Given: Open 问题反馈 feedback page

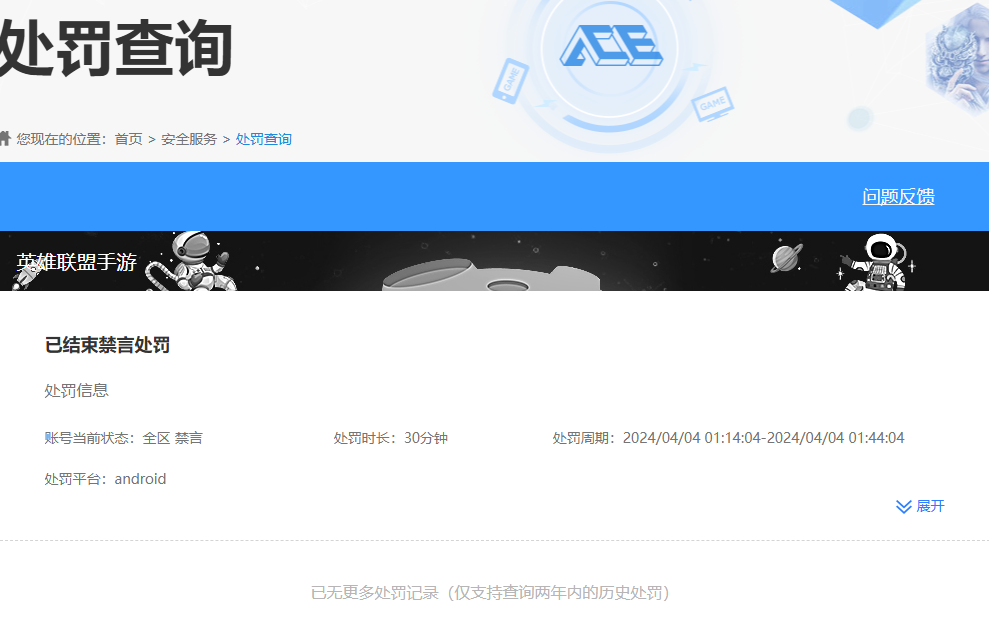Looking at the screenshot, I should [899, 196].
